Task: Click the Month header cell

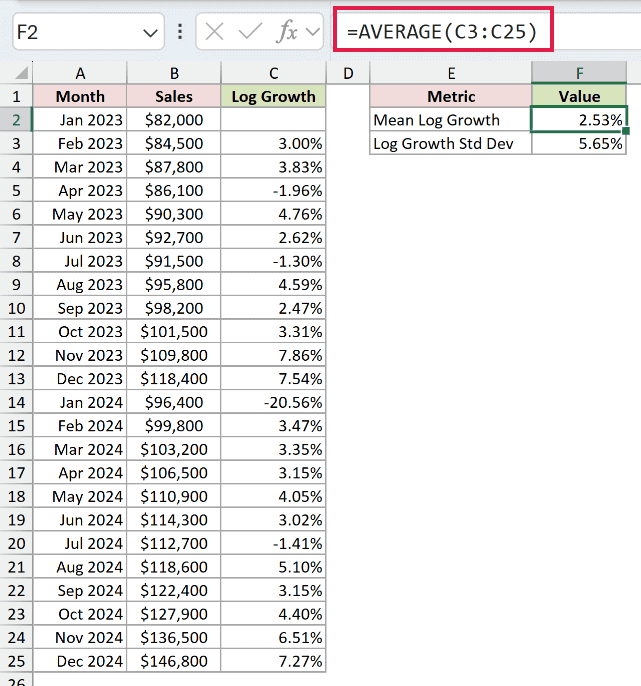Action: [x=80, y=96]
